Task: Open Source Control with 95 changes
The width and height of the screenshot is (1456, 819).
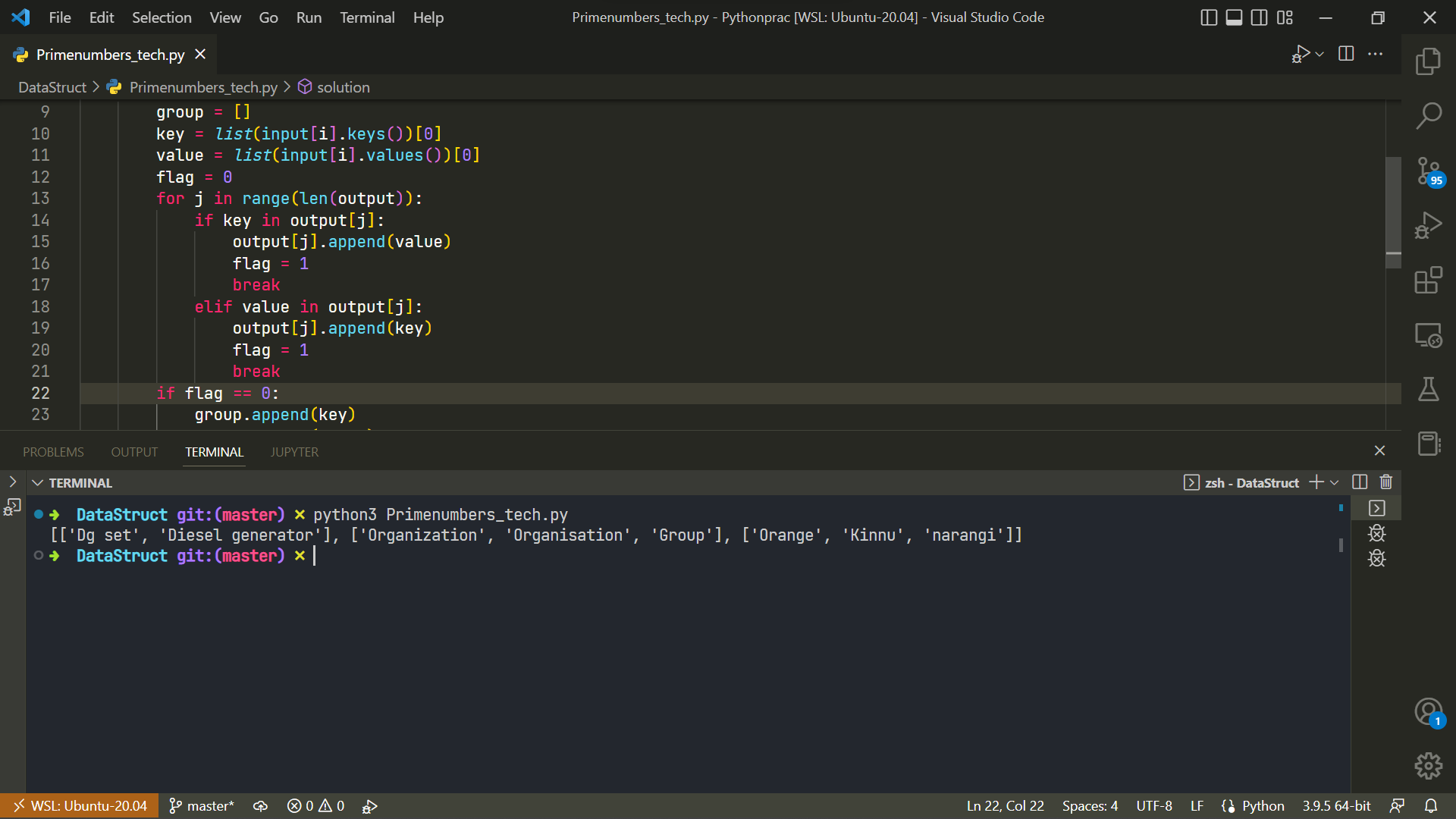Action: (1428, 171)
